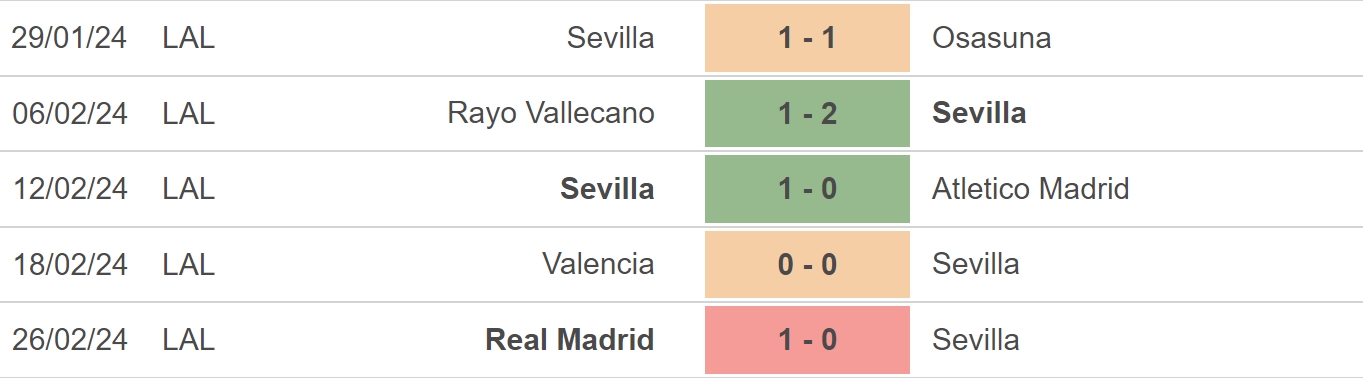This screenshot has height=378, width=1363.
Task: Select the Atletico Madrid team name
Action: [x=1030, y=189]
